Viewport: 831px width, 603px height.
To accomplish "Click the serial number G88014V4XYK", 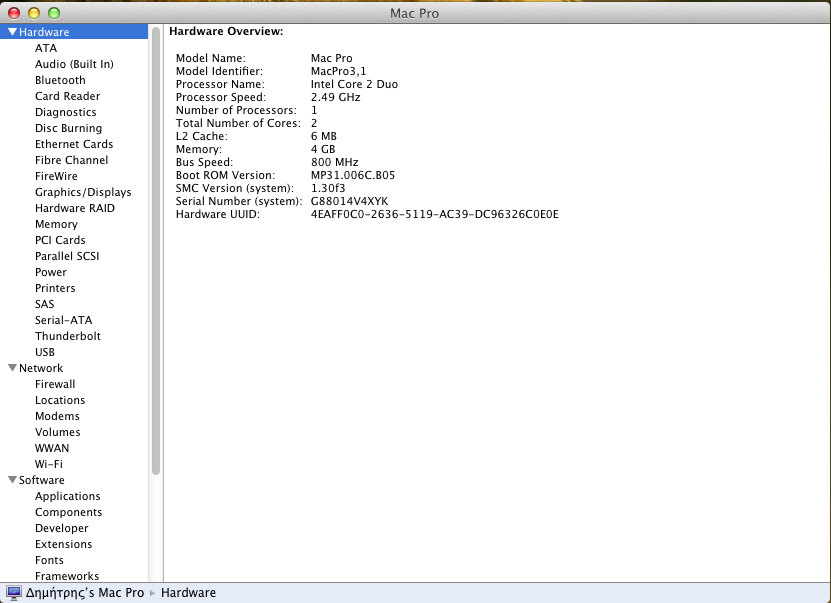I will click(349, 201).
